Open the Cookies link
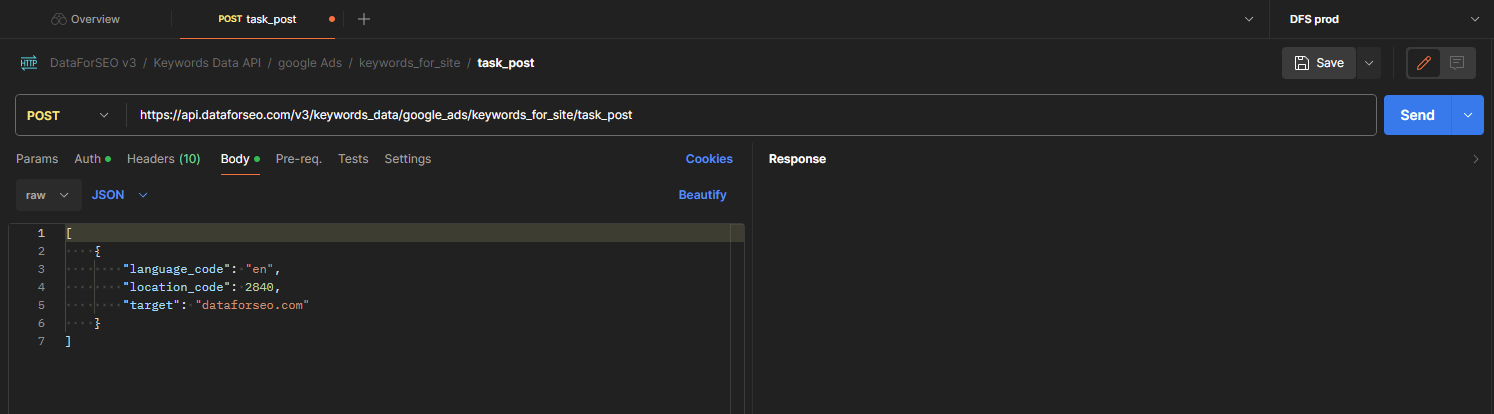The height and width of the screenshot is (414, 1494). [x=709, y=159]
